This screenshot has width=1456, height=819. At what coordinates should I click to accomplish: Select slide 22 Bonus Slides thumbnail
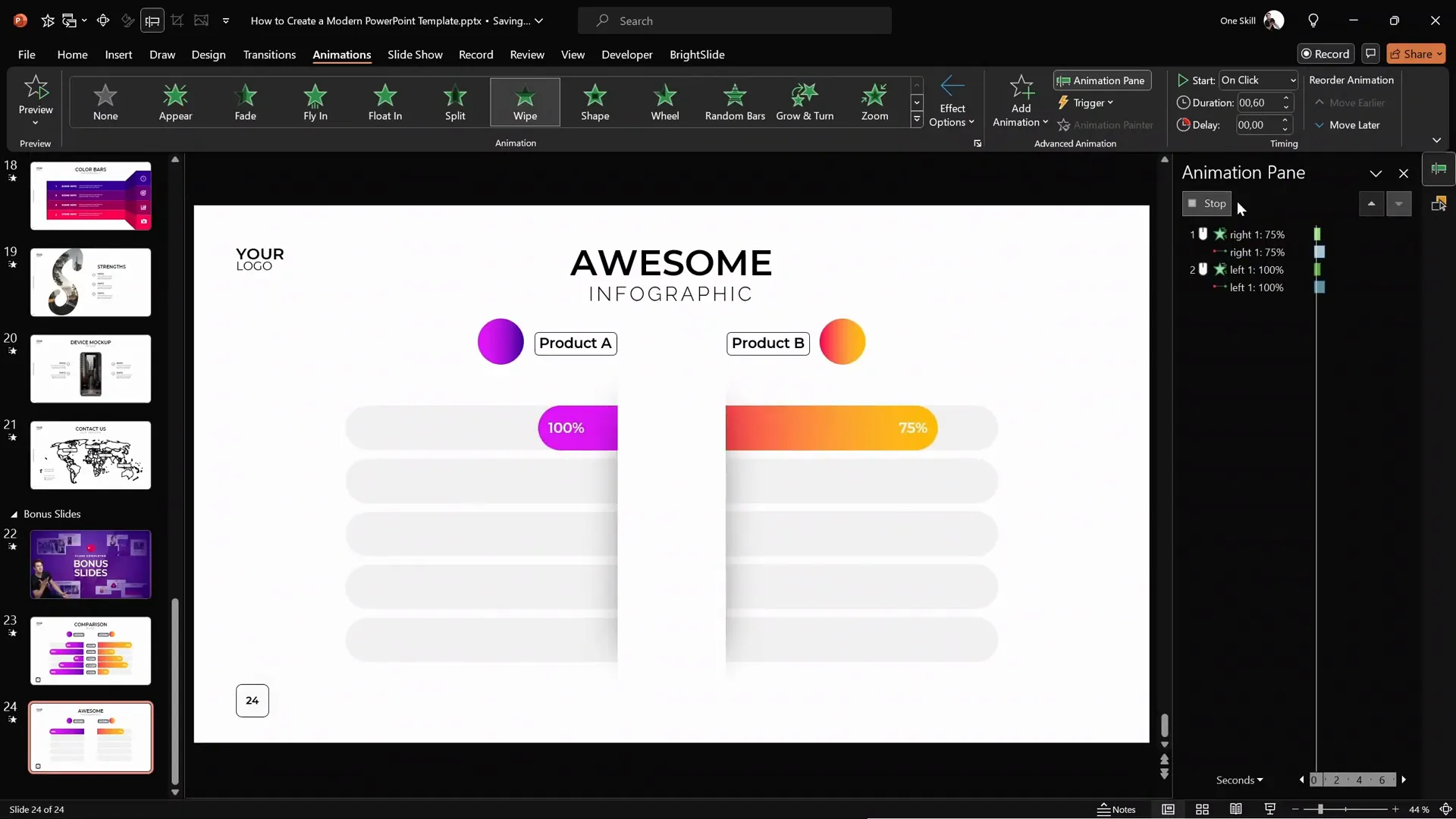point(91,564)
